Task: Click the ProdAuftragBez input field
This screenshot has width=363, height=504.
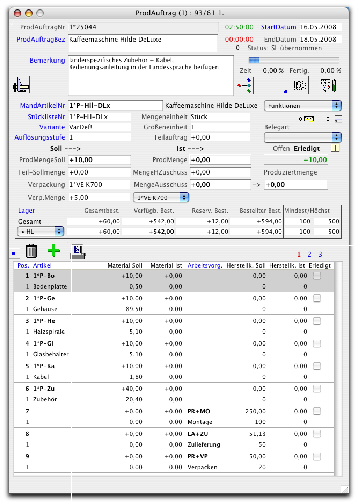Action: click(x=143, y=43)
